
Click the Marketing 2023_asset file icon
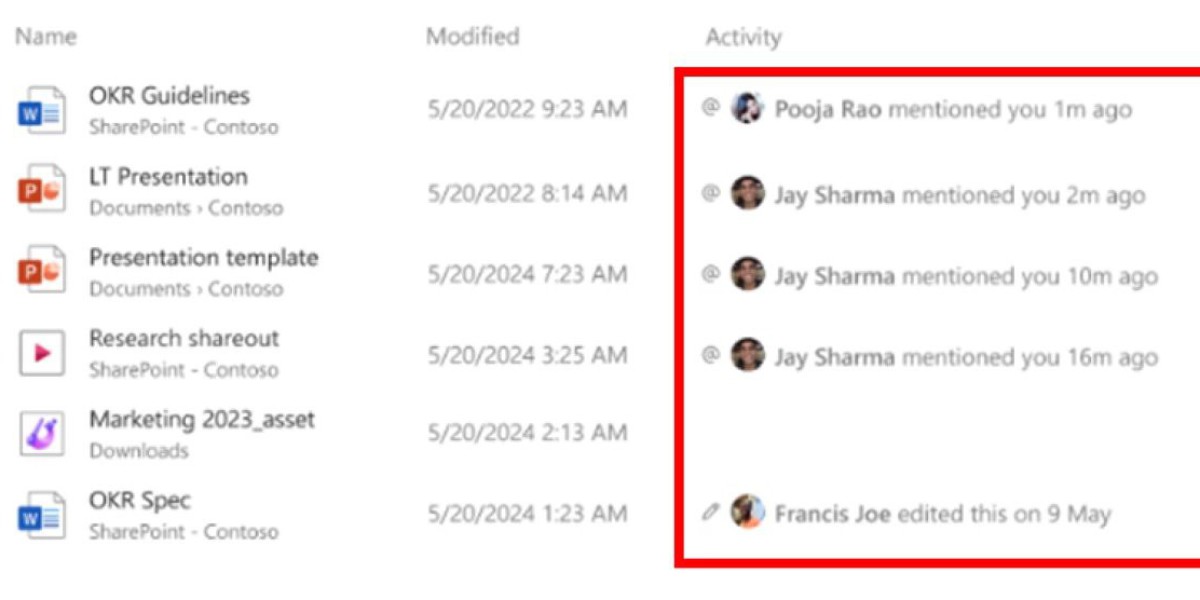click(x=42, y=434)
